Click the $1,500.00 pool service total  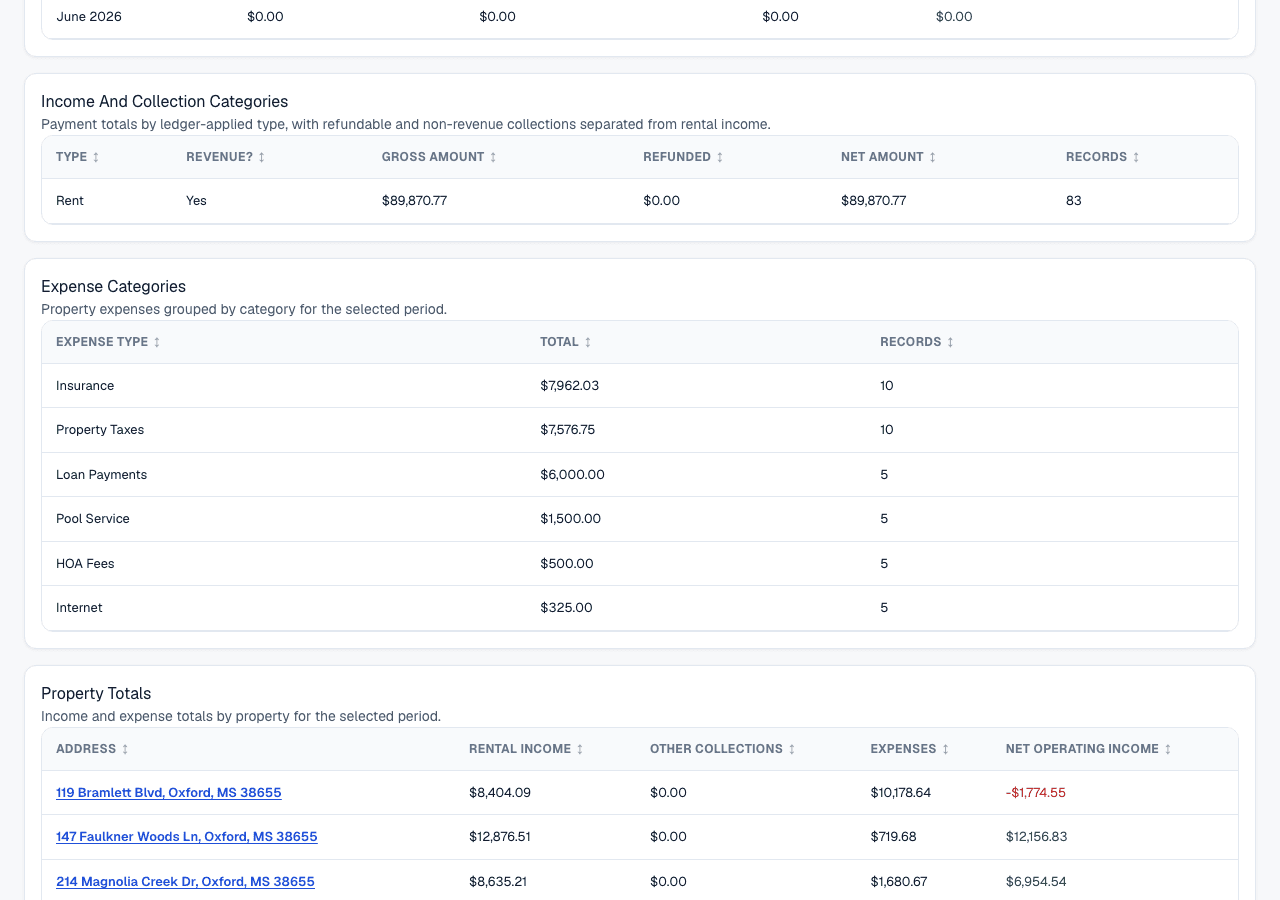[571, 519]
